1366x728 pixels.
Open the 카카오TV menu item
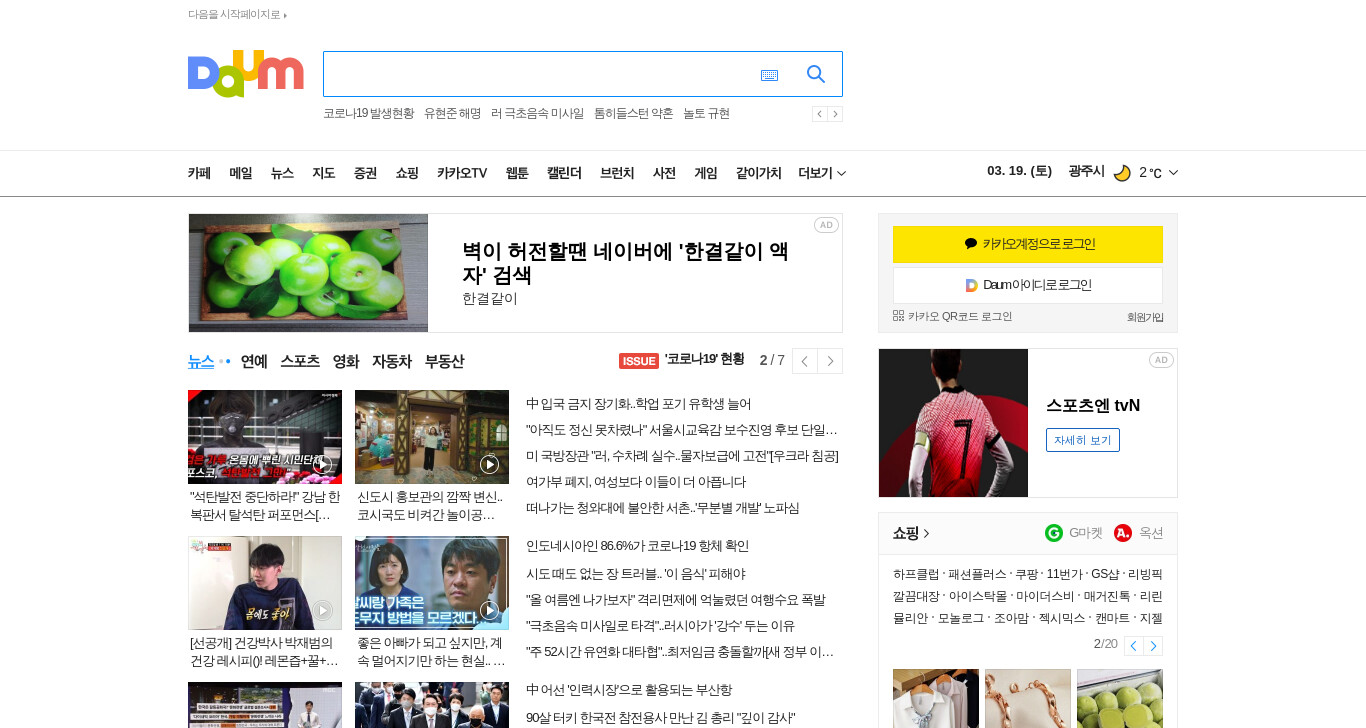pos(462,173)
